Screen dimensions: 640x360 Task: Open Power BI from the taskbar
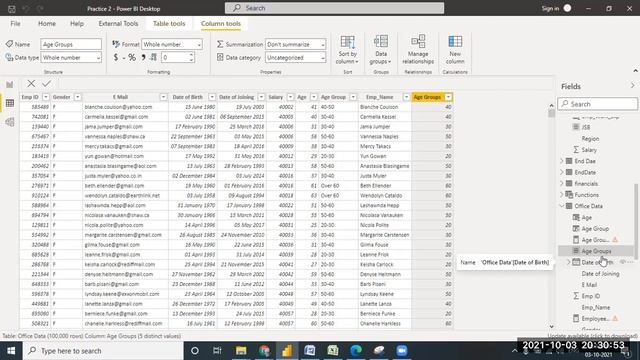(x=287, y=351)
